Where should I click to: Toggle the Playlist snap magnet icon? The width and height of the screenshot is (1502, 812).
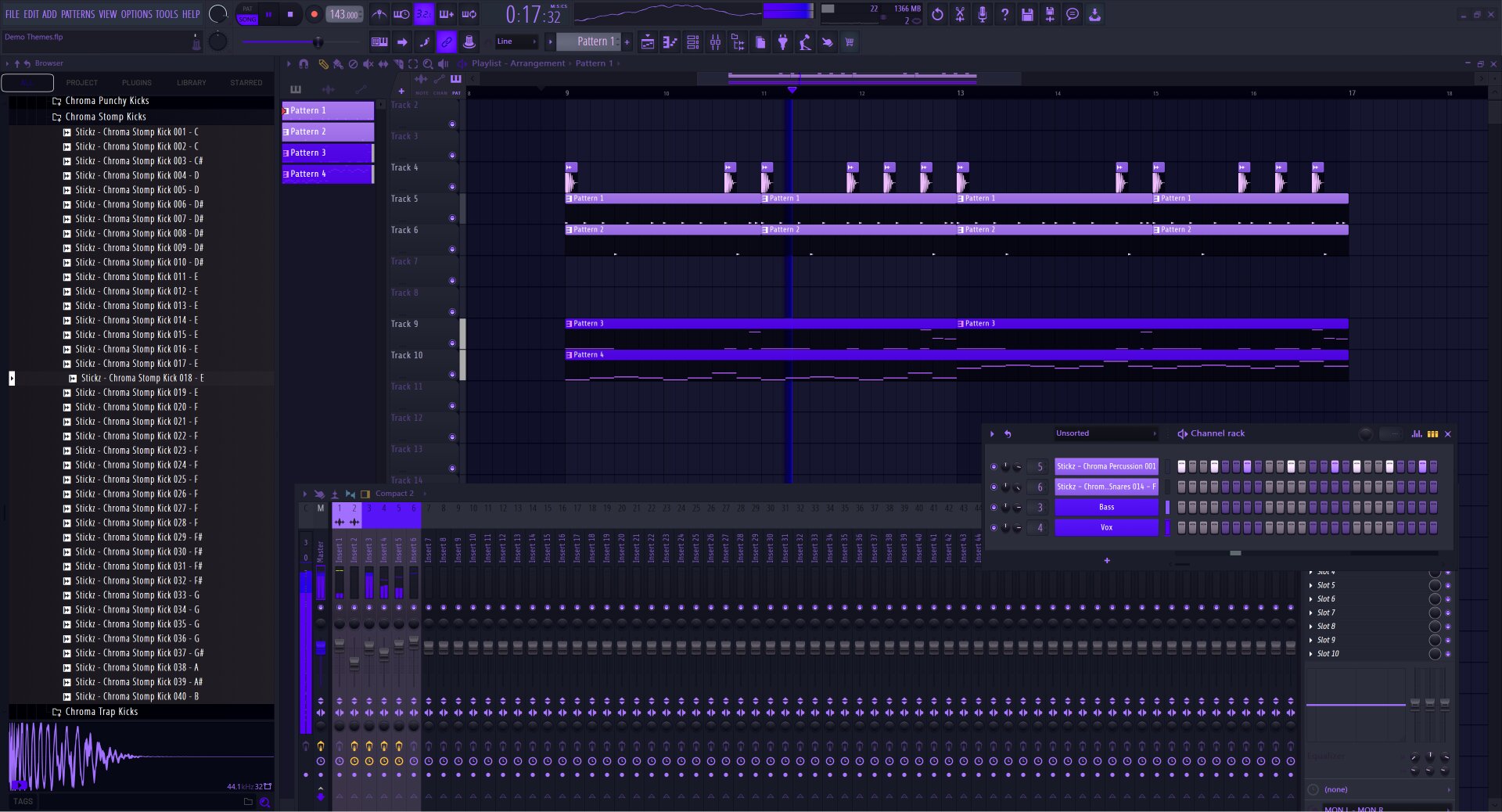(304, 64)
